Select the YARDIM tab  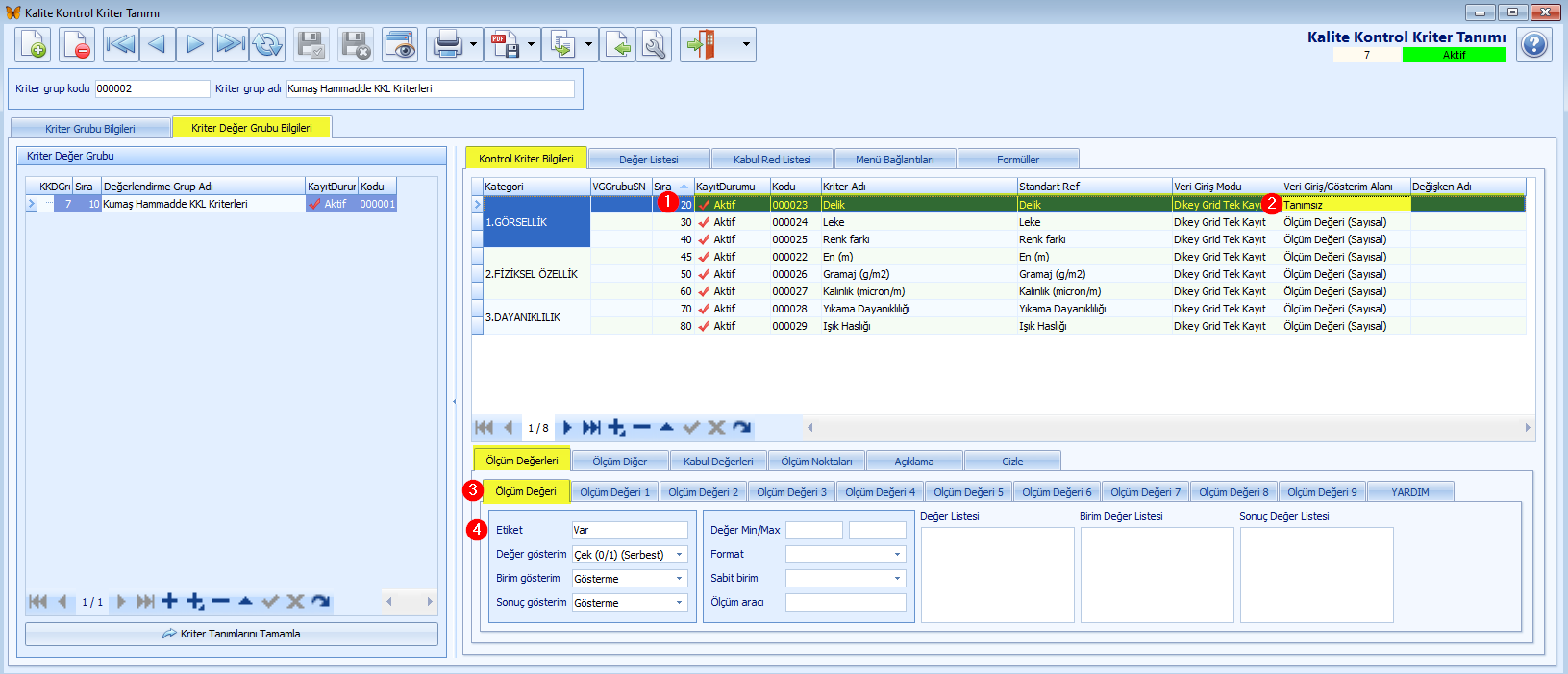pyautogui.click(x=1410, y=492)
